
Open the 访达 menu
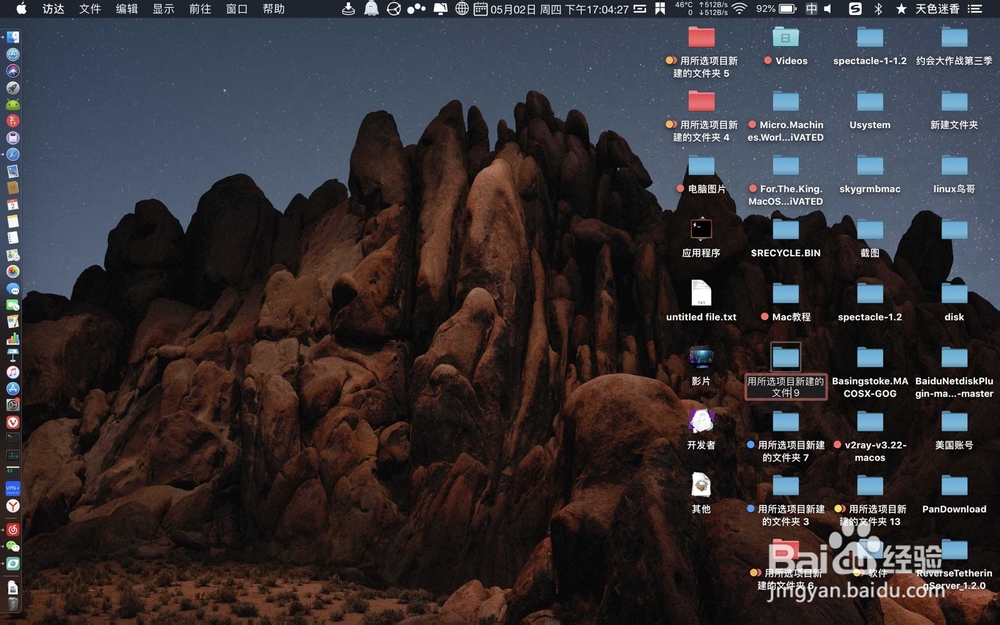pos(54,9)
